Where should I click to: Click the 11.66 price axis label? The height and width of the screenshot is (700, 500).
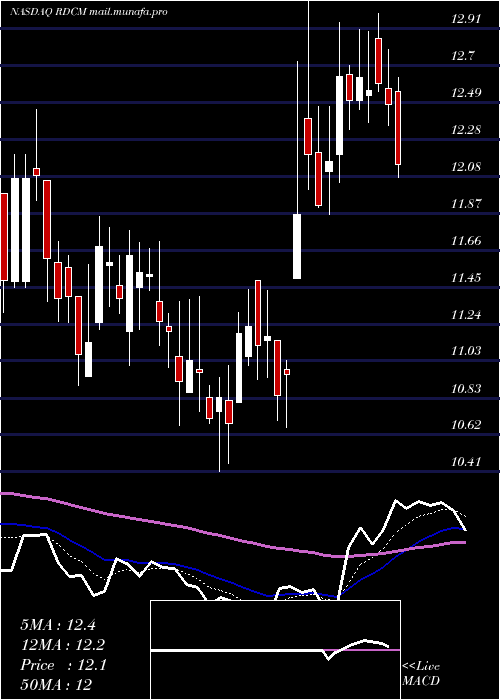[466, 241]
